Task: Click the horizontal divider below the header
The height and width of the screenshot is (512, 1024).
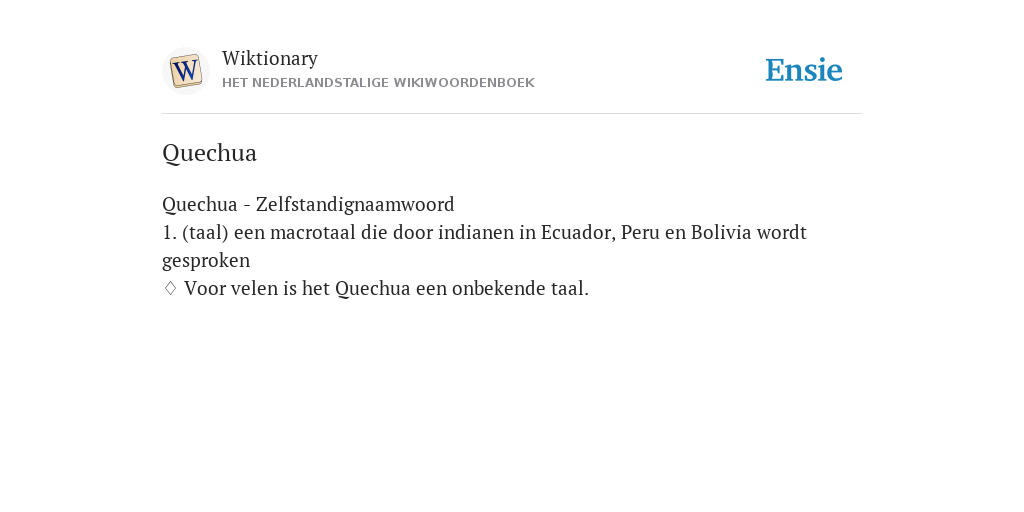Action: click(512, 114)
